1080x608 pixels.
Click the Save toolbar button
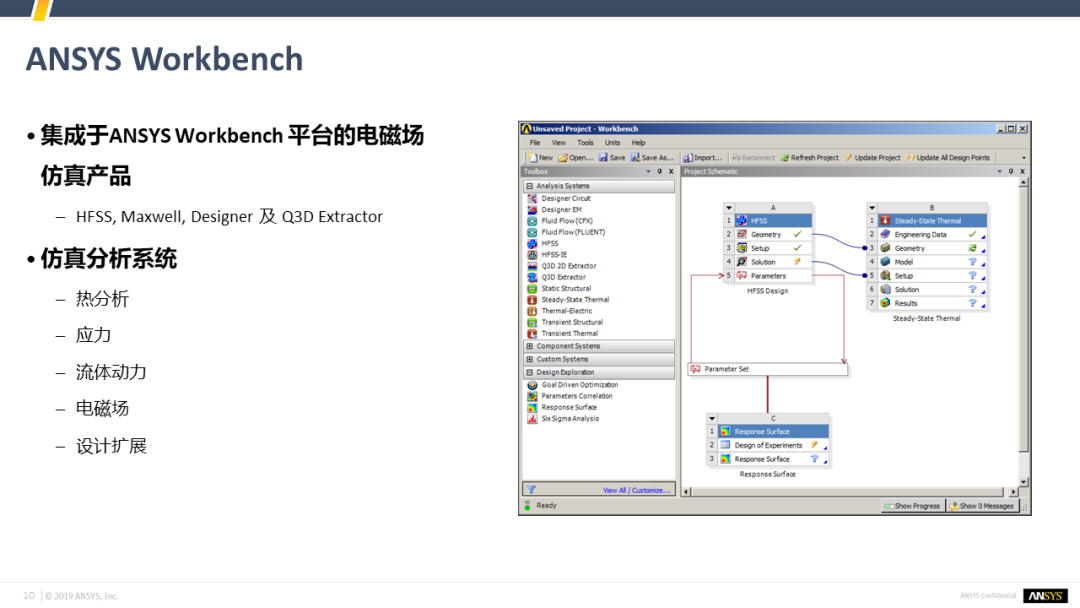click(x=612, y=158)
